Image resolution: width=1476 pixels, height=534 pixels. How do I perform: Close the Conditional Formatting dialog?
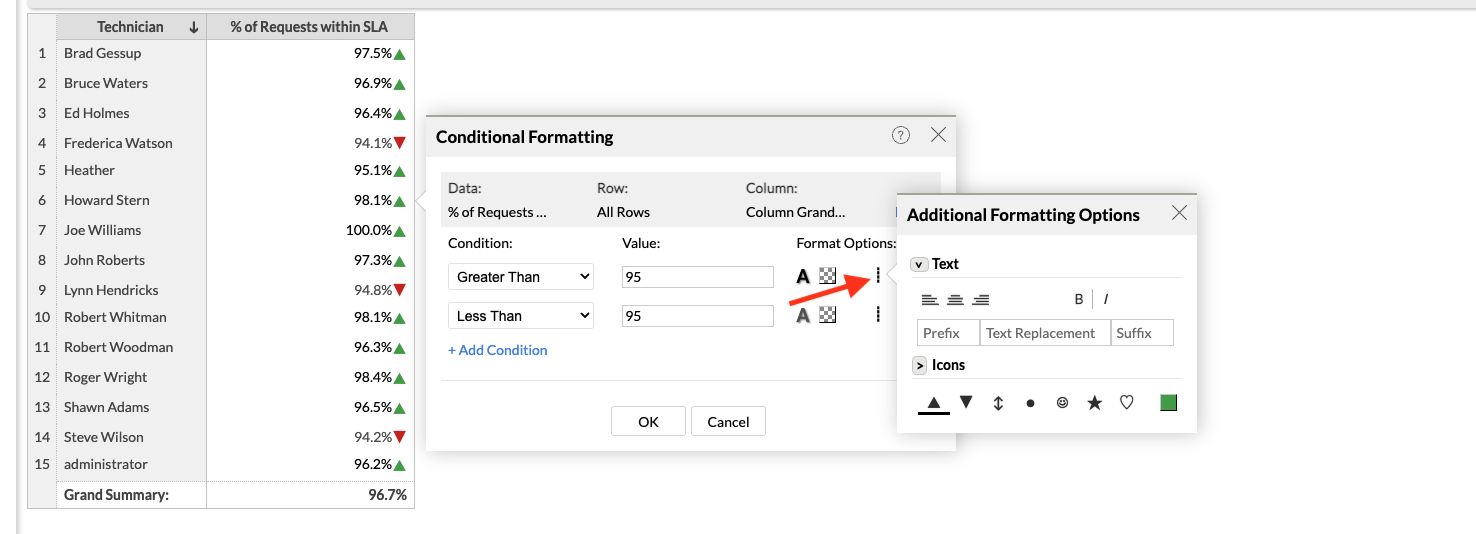938,135
